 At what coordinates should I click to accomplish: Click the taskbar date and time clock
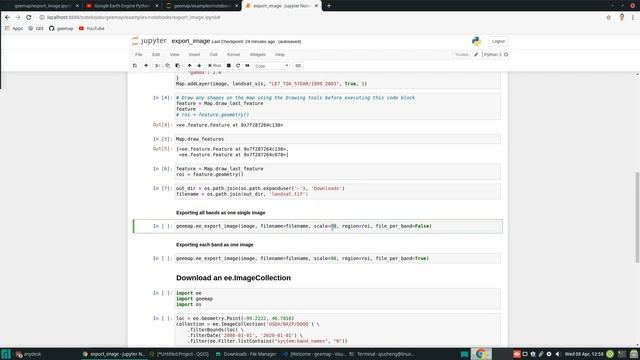(584, 354)
